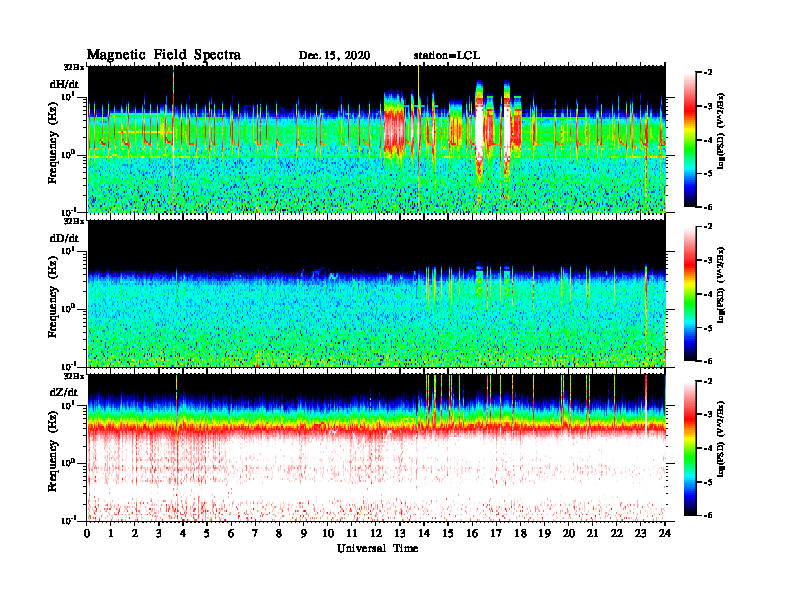Click the hour 2 tick label on the time axis

pos(135,534)
